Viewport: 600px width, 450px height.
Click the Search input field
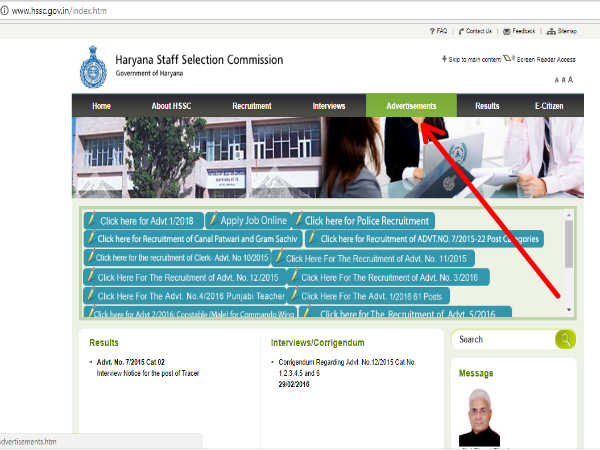click(x=504, y=339)
